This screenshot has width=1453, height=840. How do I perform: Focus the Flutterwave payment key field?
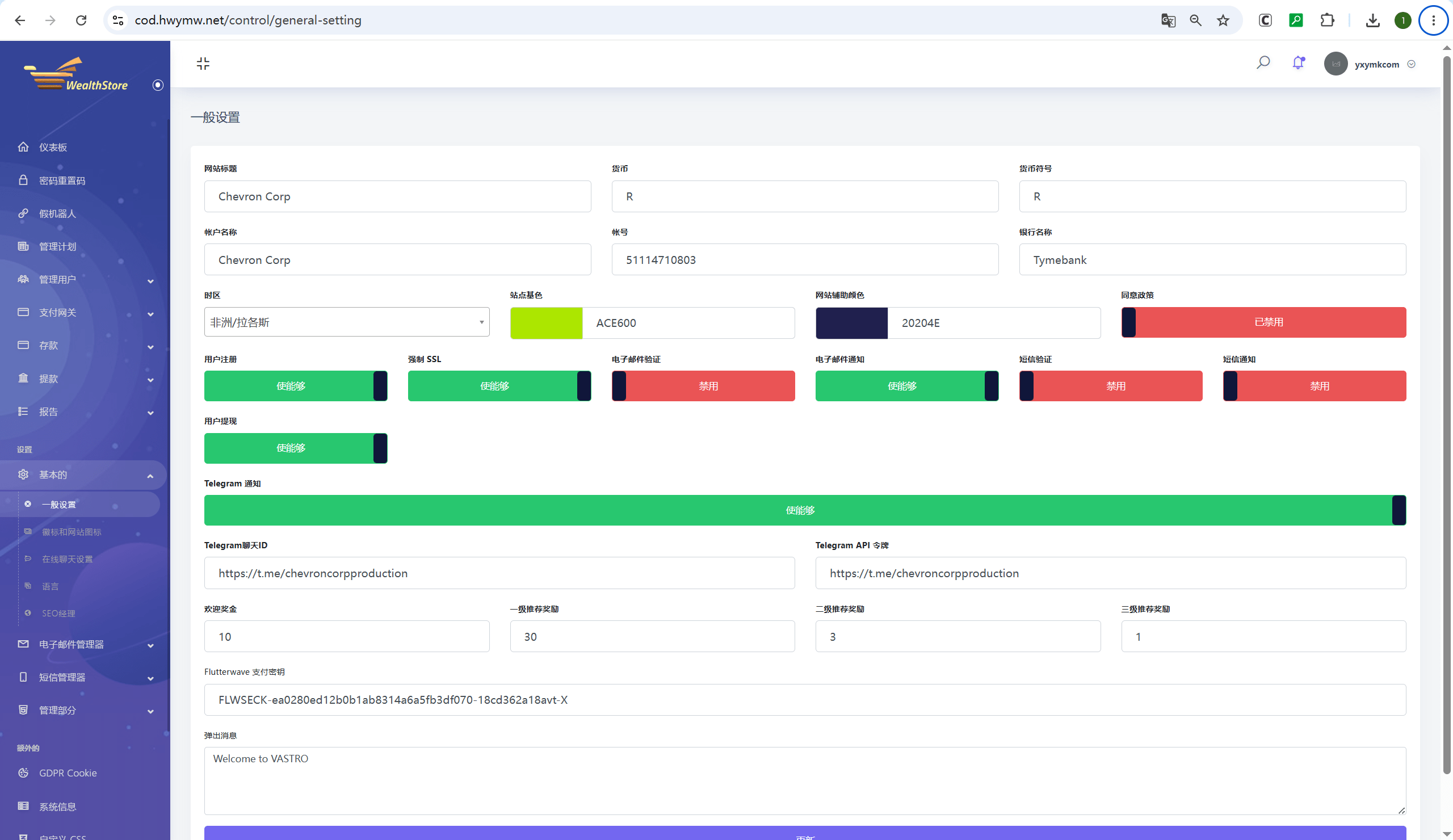(805, 699)
